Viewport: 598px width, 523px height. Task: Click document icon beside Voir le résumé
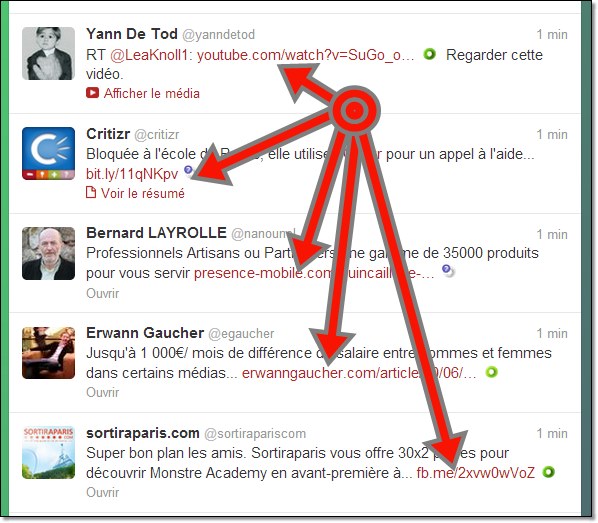click(x=91, y=192)
